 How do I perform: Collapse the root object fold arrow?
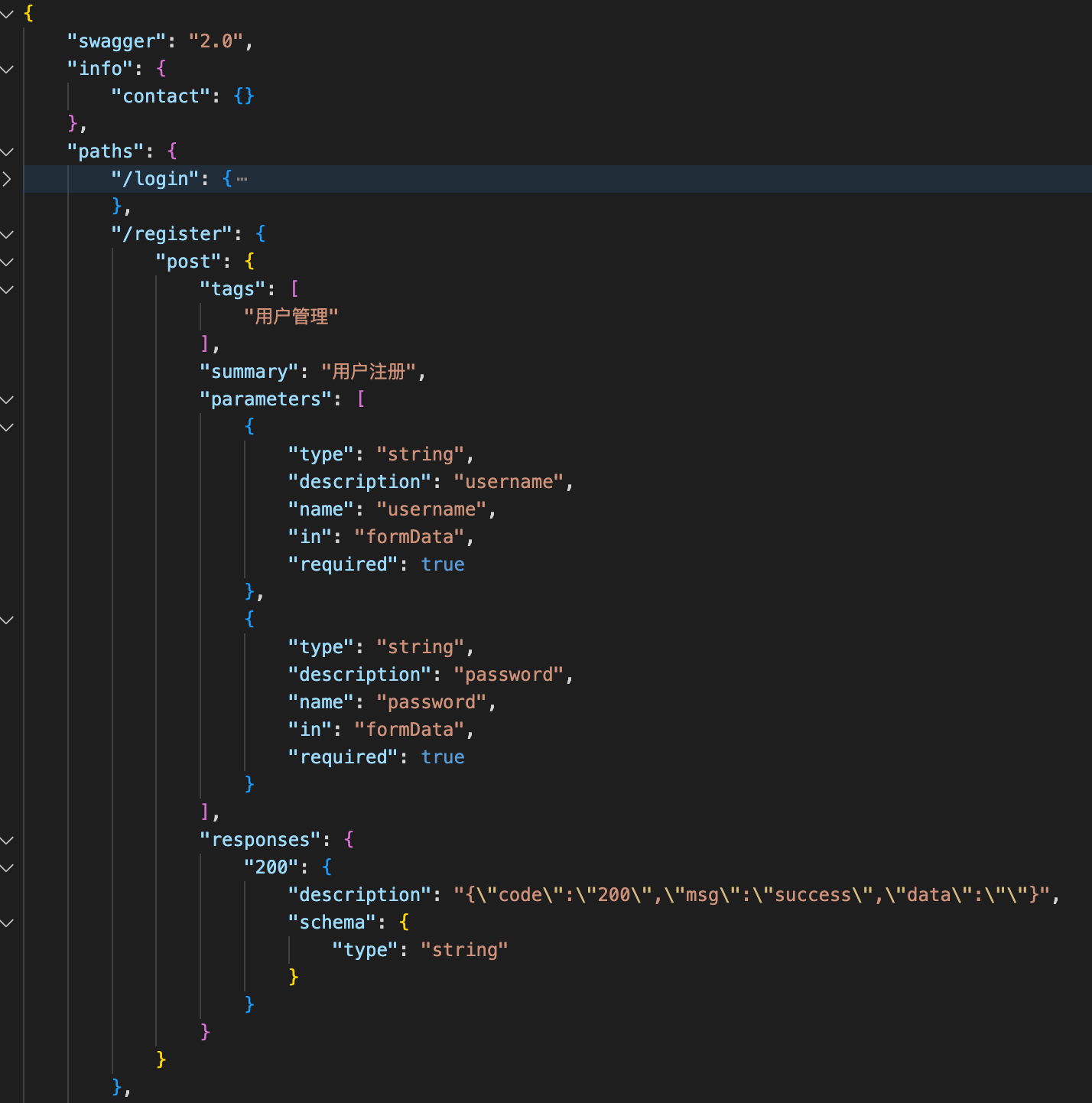coord(7,14)
